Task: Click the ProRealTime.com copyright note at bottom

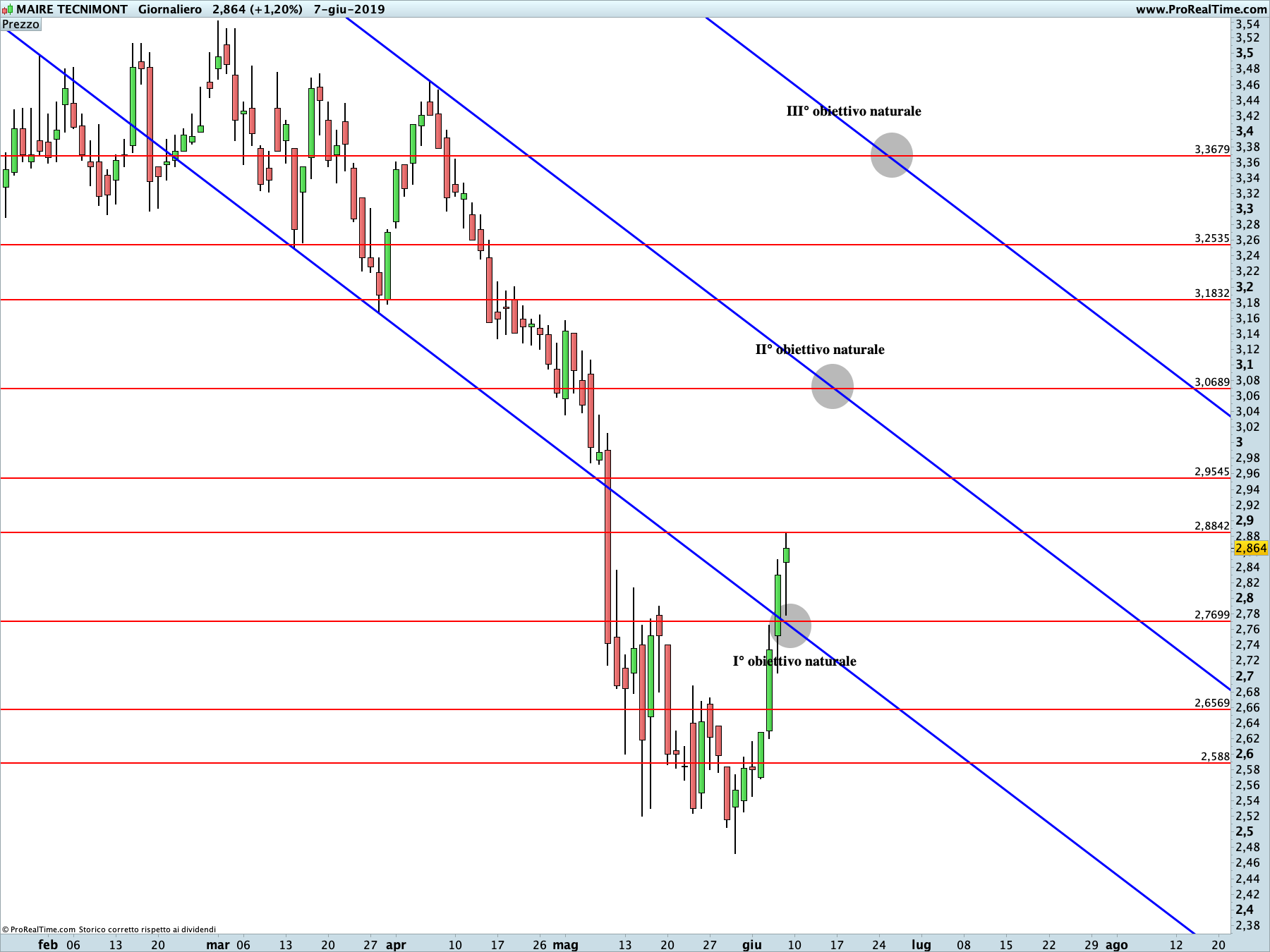Action: (x=109, y=929)
